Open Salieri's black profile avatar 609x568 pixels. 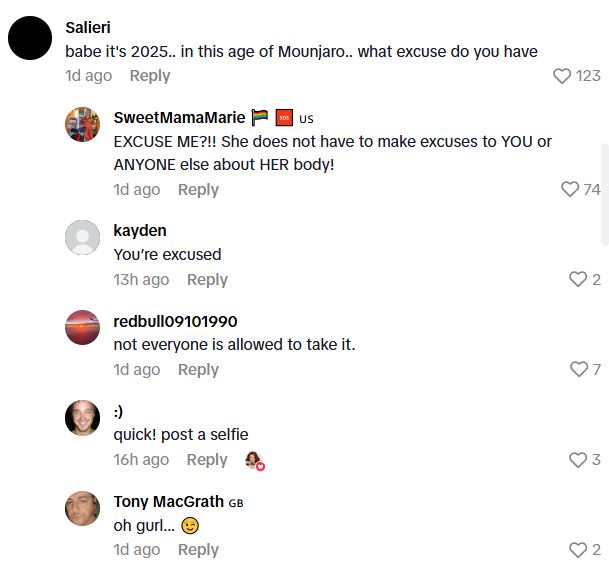click(x=29, y=38)
